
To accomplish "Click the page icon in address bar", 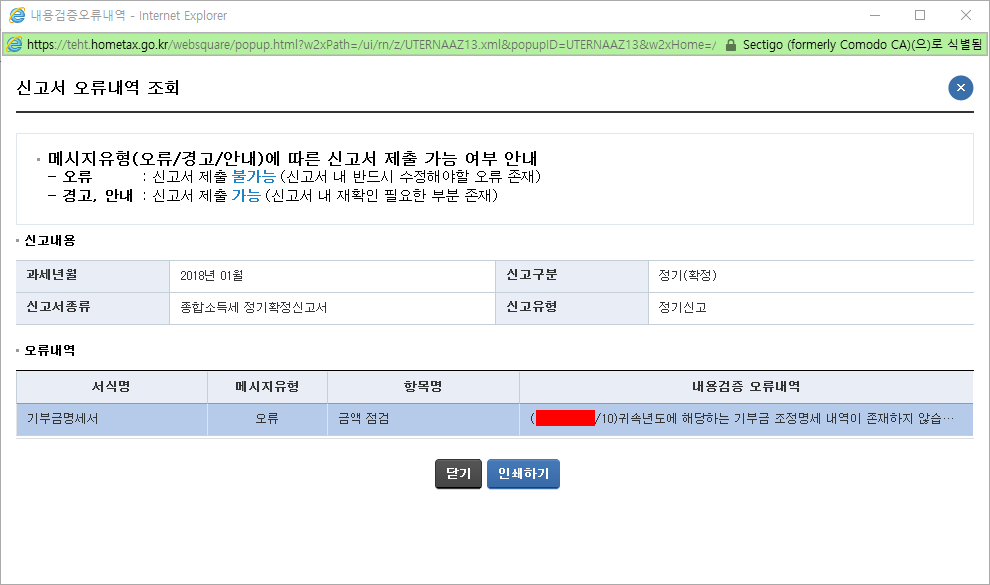I will click(x=14, y=44).
